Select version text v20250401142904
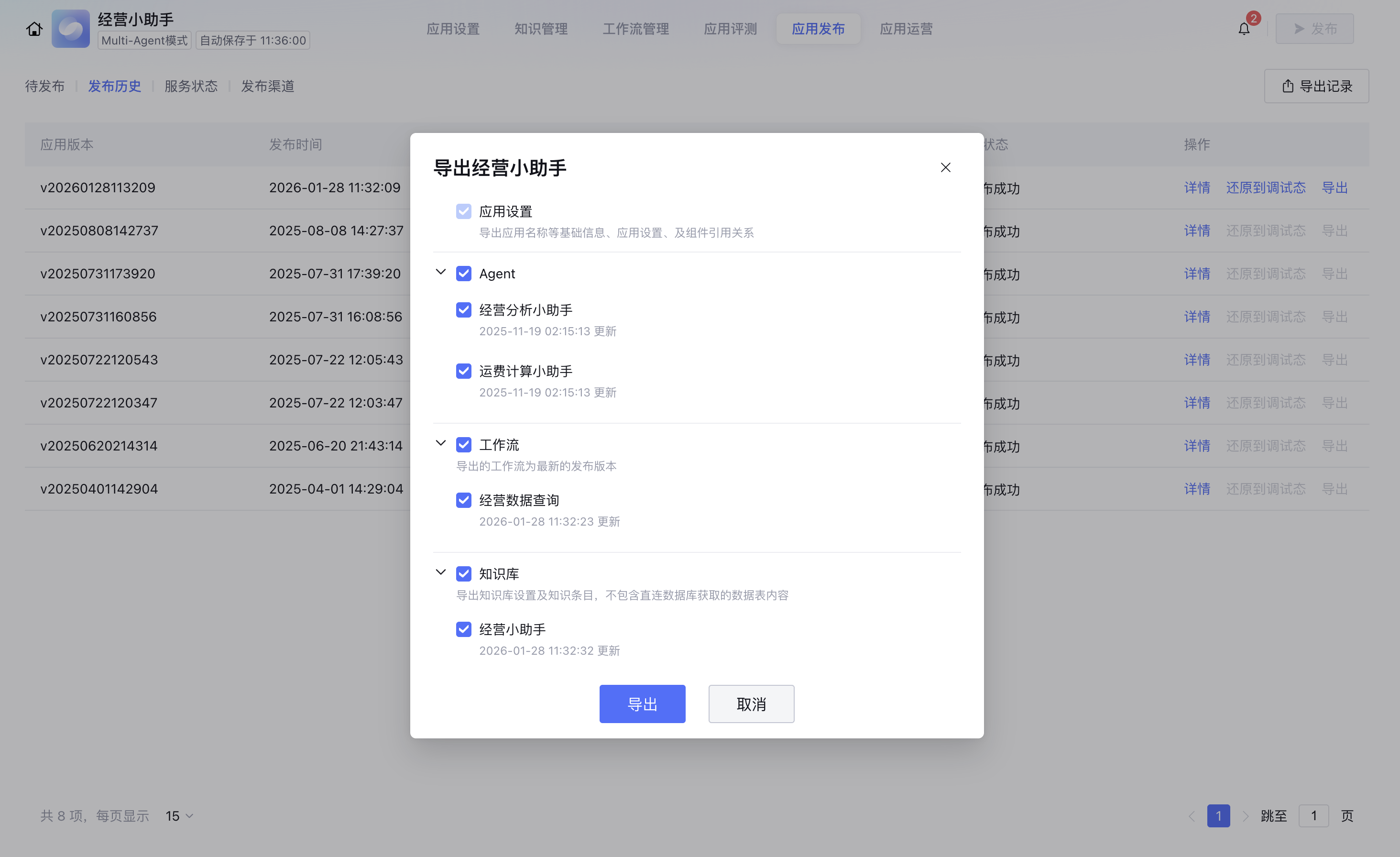Image resolution: width=1400 pixels, height=857 pixels. 99,489
